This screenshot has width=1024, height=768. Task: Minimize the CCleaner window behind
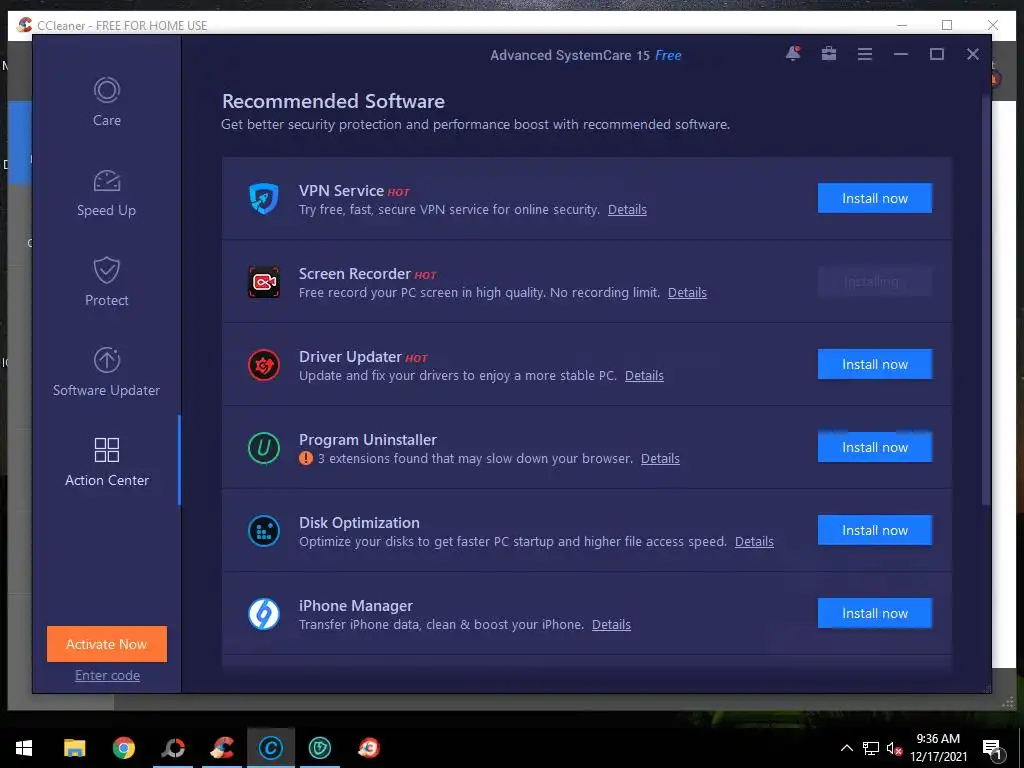902,25
